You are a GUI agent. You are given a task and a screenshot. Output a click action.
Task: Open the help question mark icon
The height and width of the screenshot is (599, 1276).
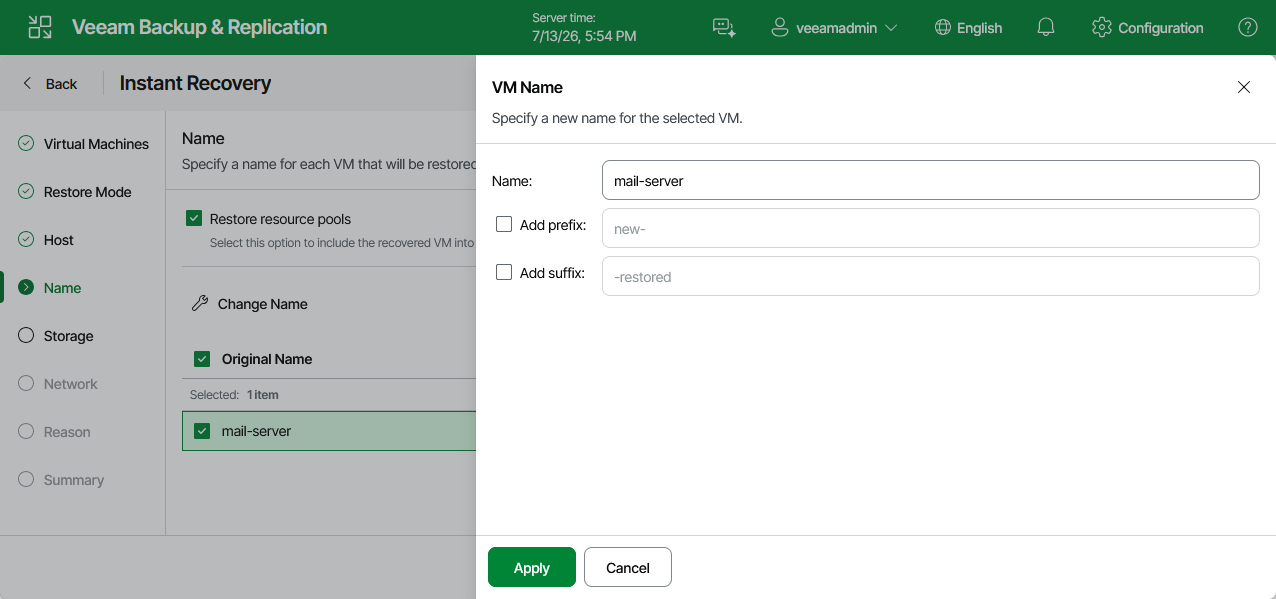point(1248,28)
